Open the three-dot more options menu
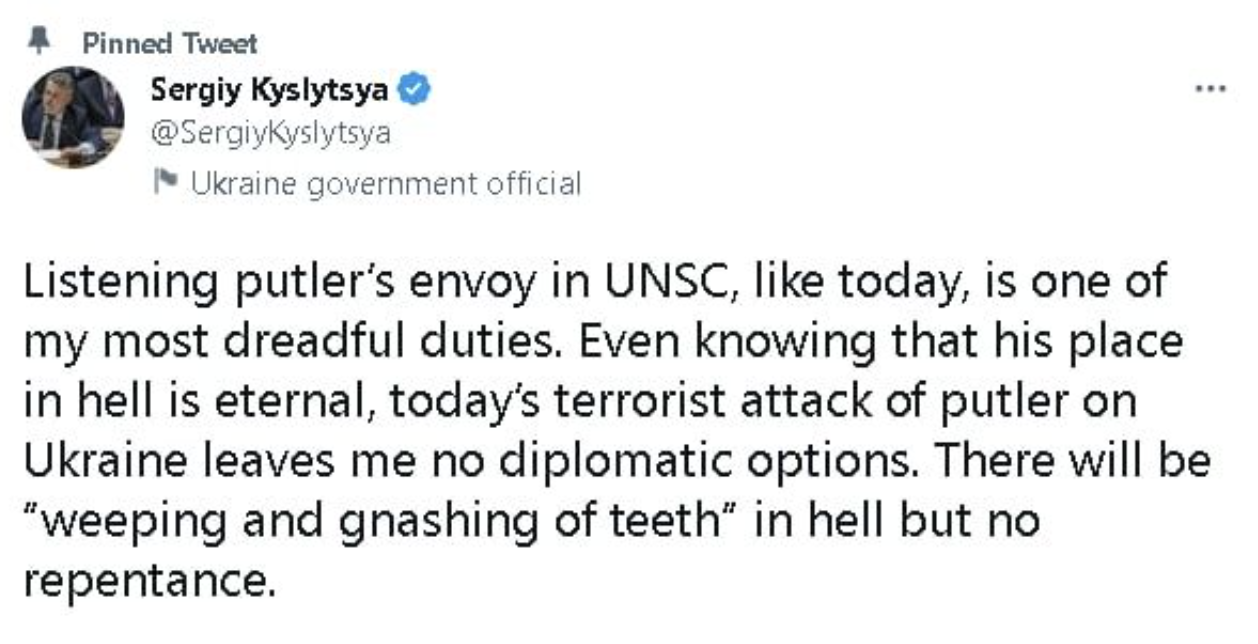This screenshot has height=644, width=1258. (1211, 90)
